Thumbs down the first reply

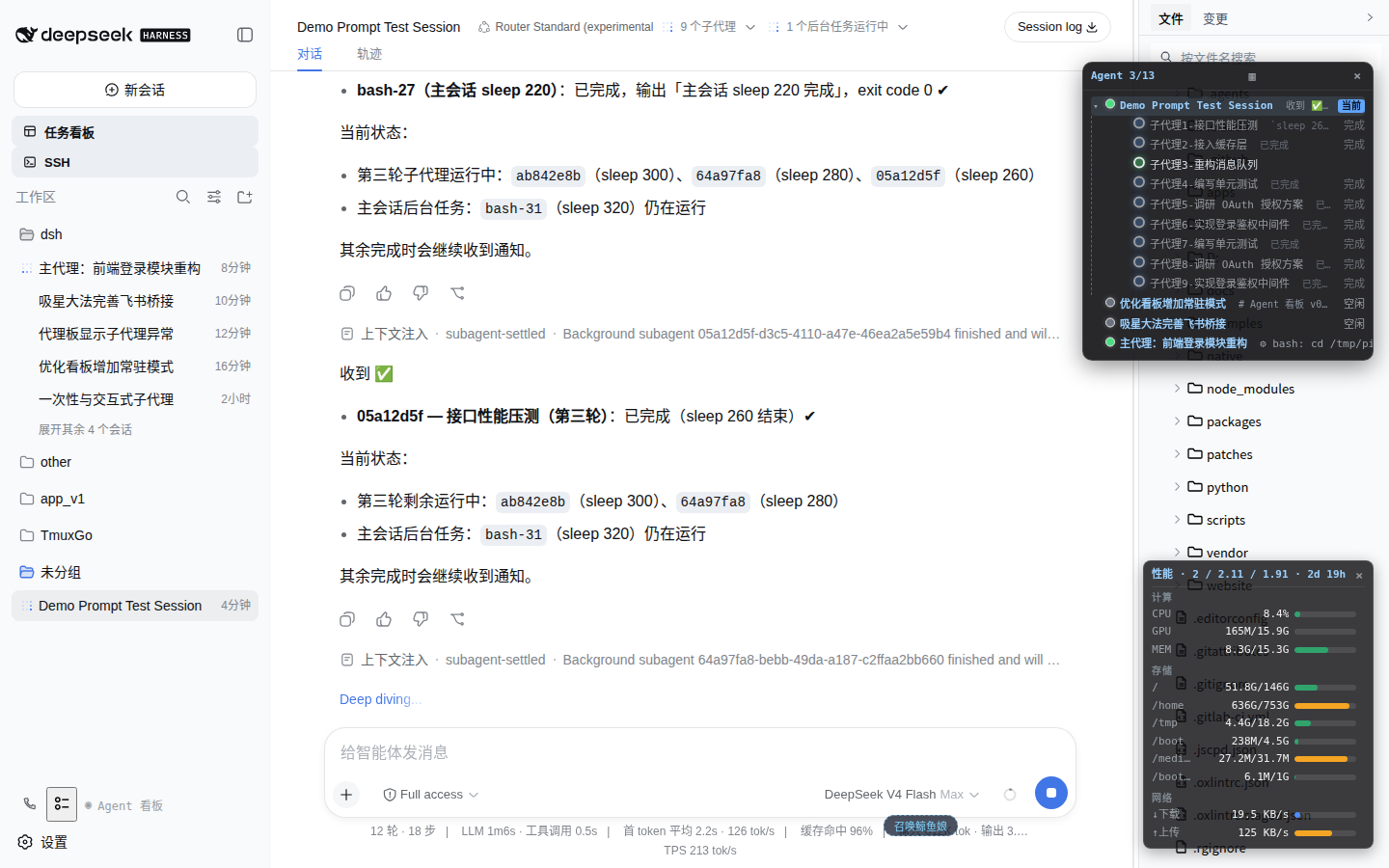pyautogui.click(x=421, y=293)
